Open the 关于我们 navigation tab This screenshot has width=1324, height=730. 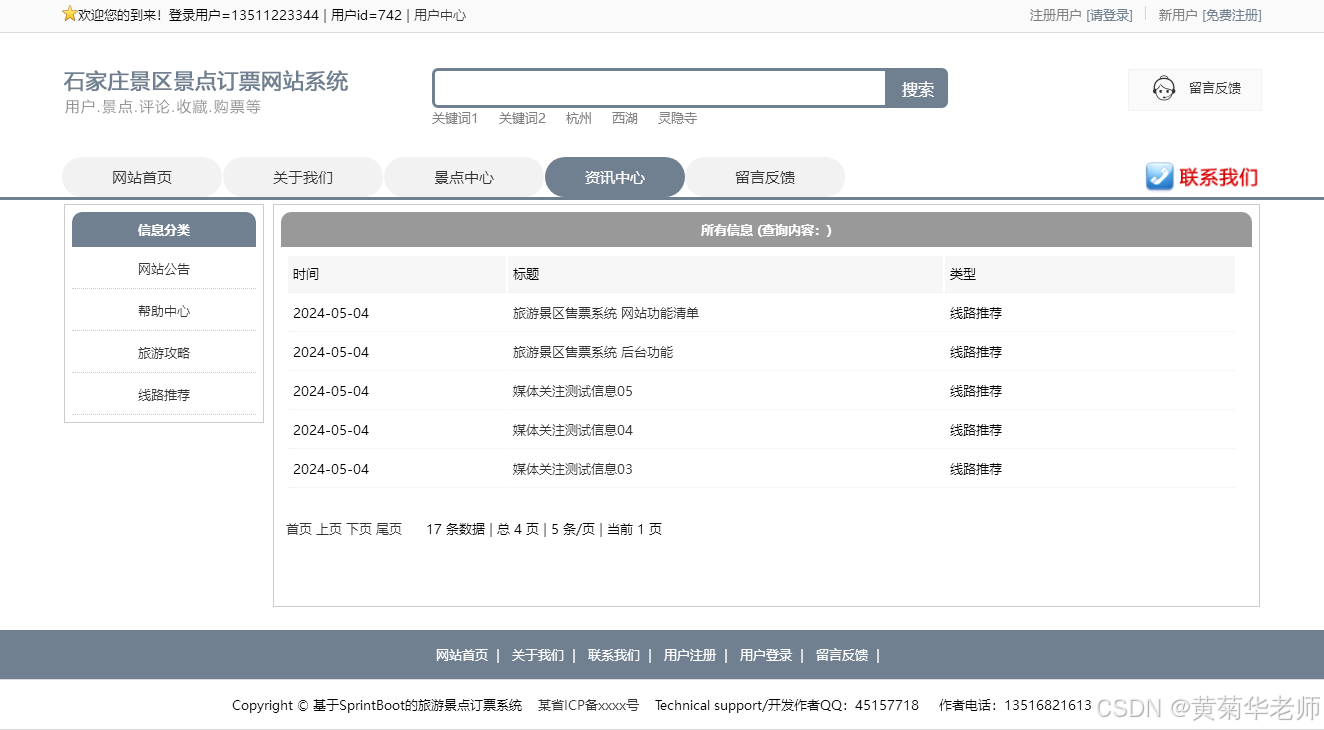(x=303, y=177)
